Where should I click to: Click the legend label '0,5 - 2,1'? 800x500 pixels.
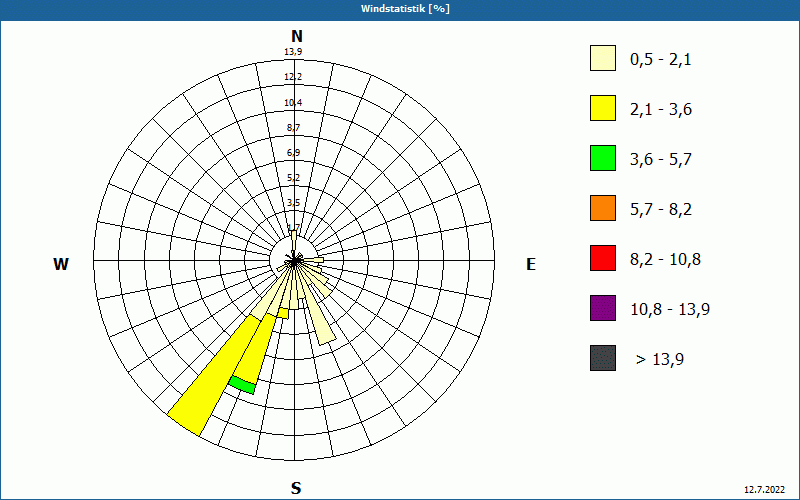pyautogui.click(x=661, y=60)
